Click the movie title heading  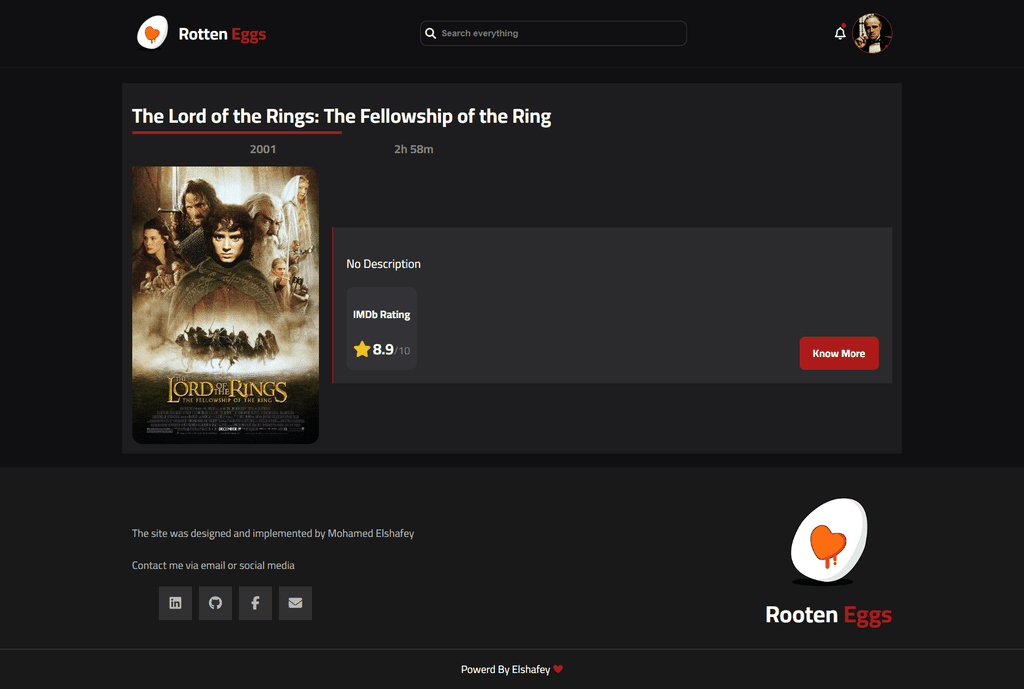[x=342, y=116]
